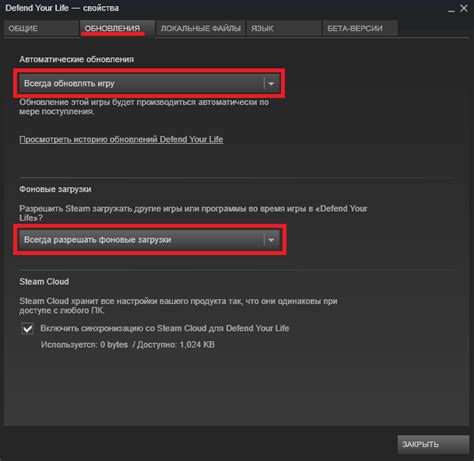
Task: Toggle Steam Cloud synchronization checkbox
Action: point(28,329)
